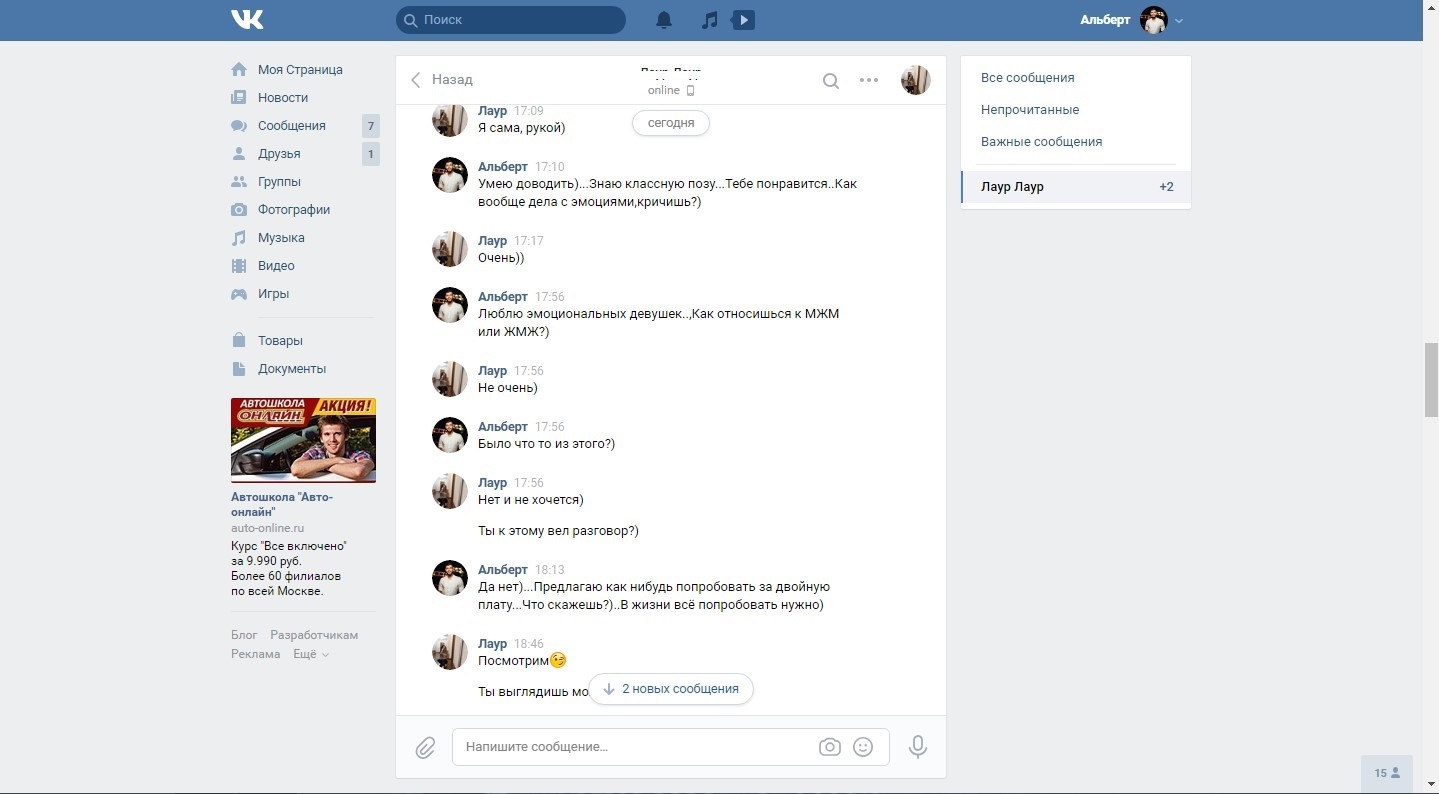Open the music player note icon
Viewport: 1439px width, 794px height.
tap(709, 20)
